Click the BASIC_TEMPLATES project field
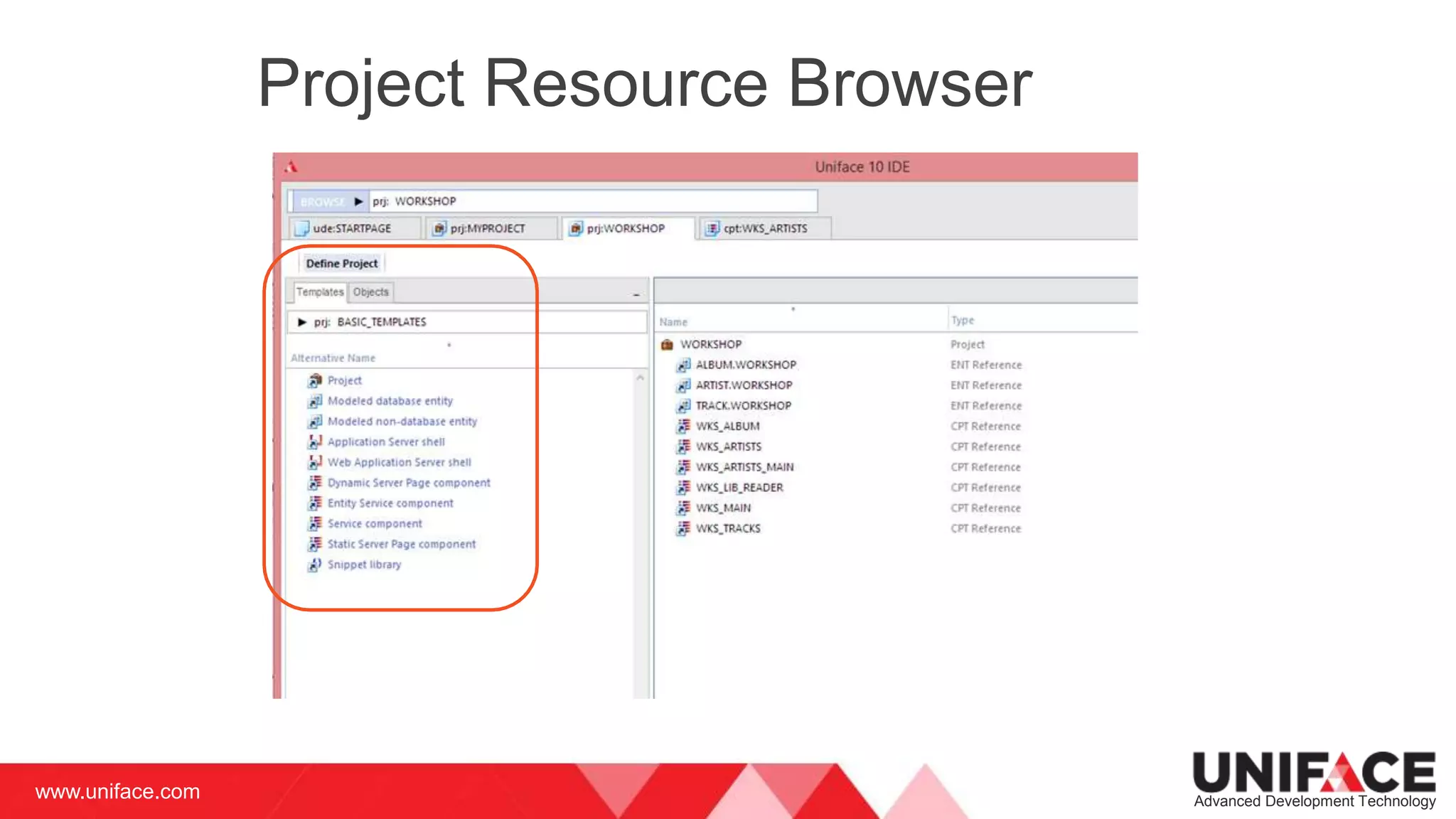Image resolution: width=1456 pixels, height=819 pixels. [467, 323]
